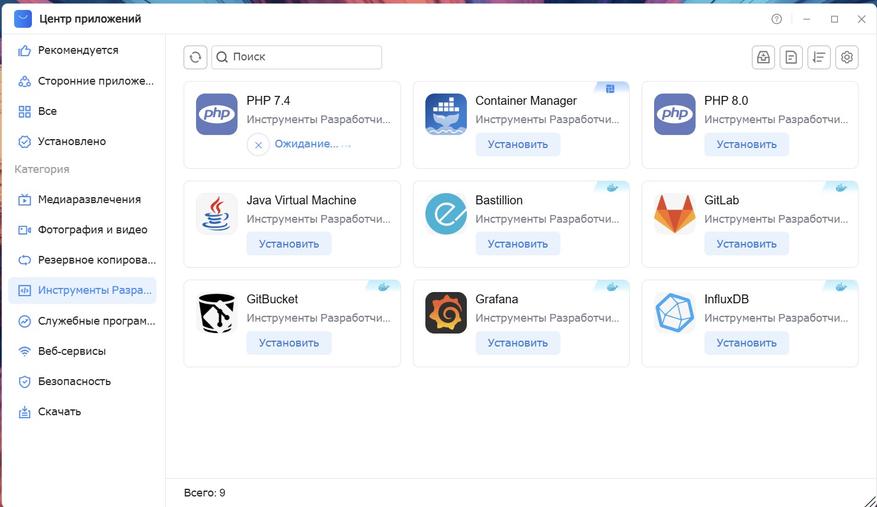
Task: Install Java Virtual Machine
Action: pos(289,244)
